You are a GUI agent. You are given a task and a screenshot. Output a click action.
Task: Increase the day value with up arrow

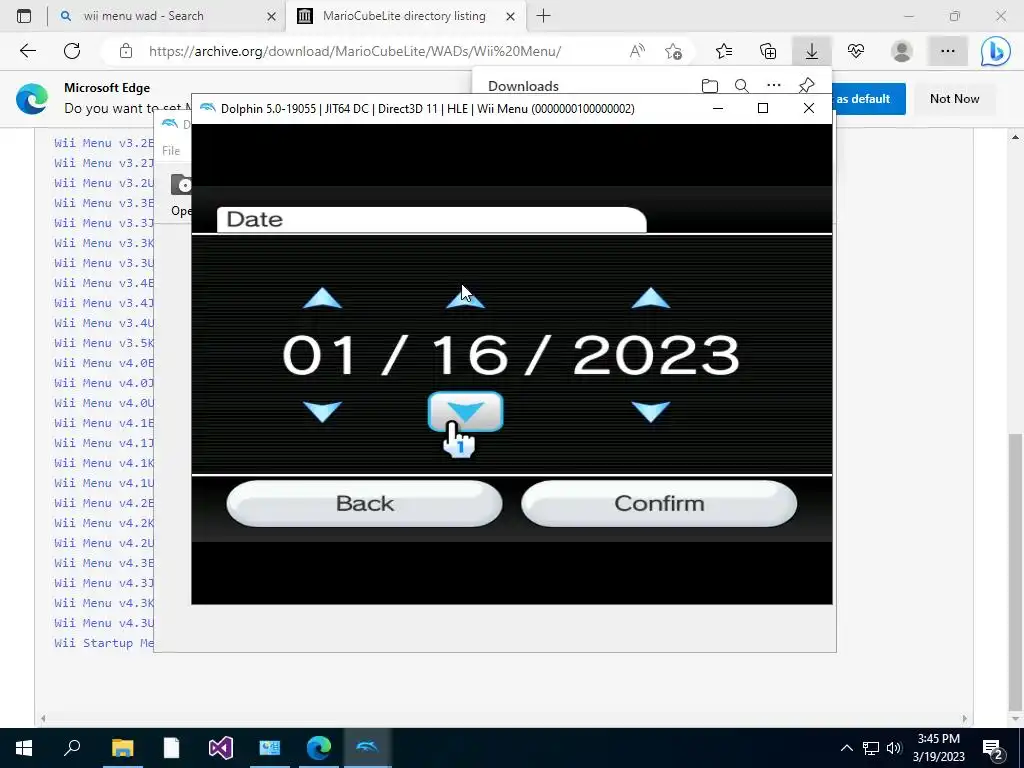[x=466, y=298]
